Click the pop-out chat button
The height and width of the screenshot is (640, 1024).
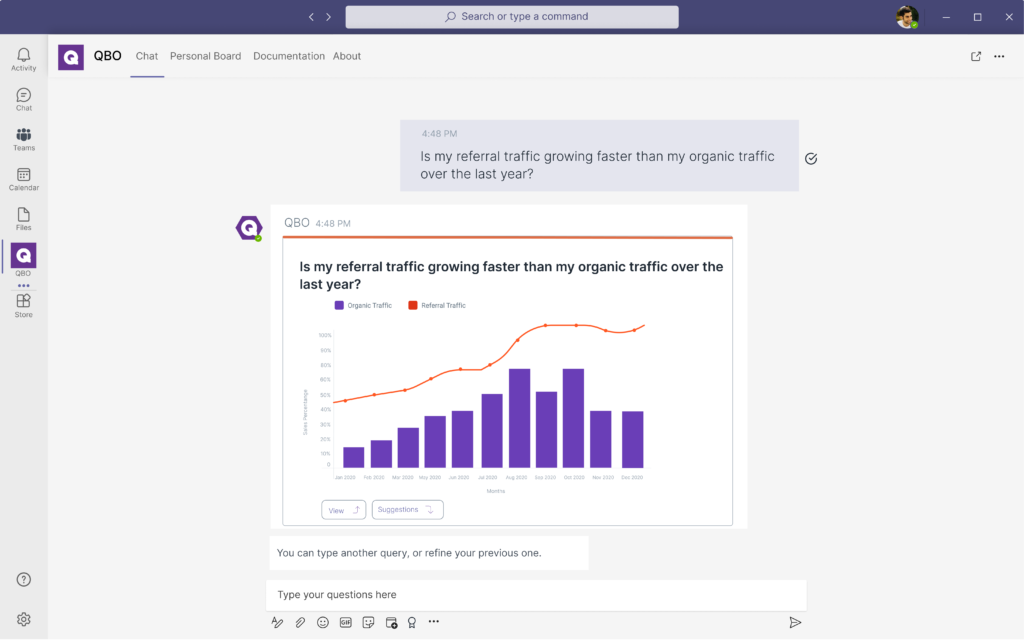(976, 57)
